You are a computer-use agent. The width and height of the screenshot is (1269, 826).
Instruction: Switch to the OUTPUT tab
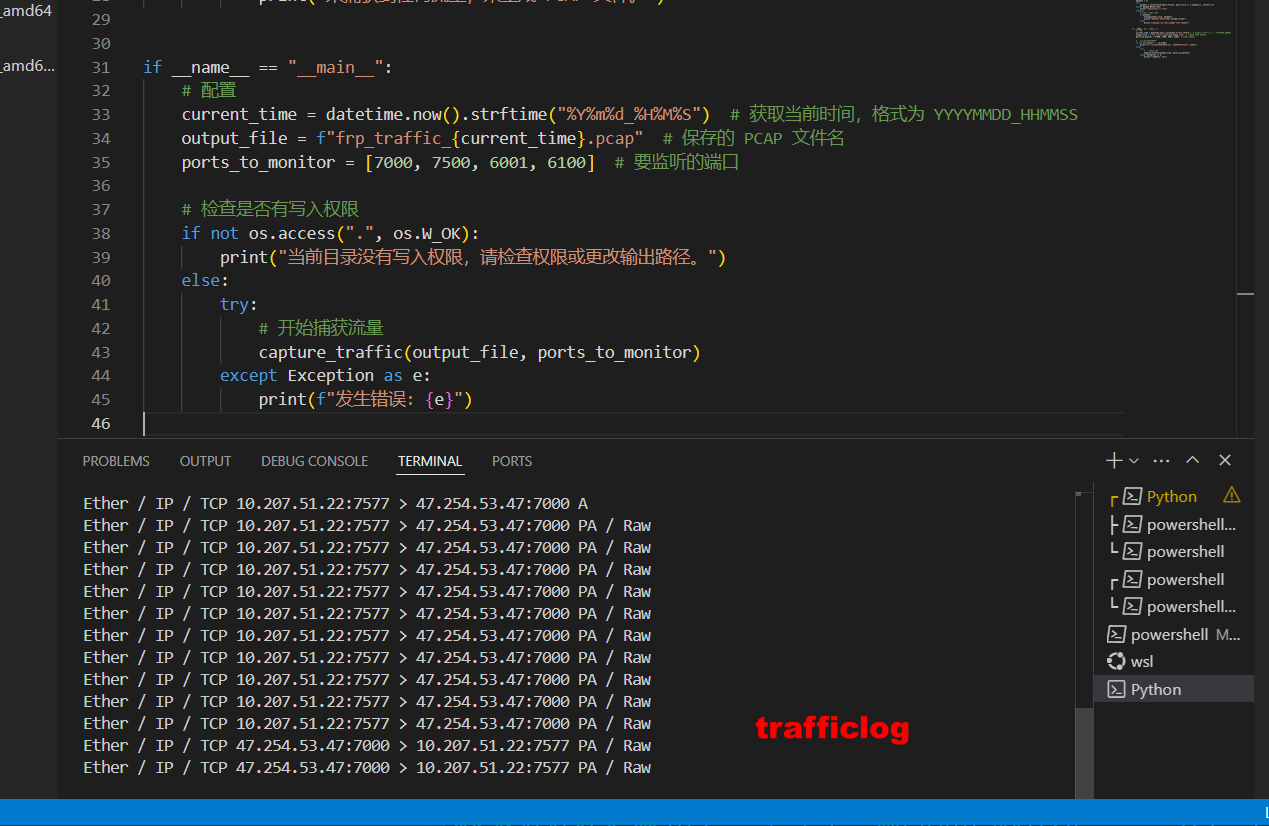click(205, 461)
